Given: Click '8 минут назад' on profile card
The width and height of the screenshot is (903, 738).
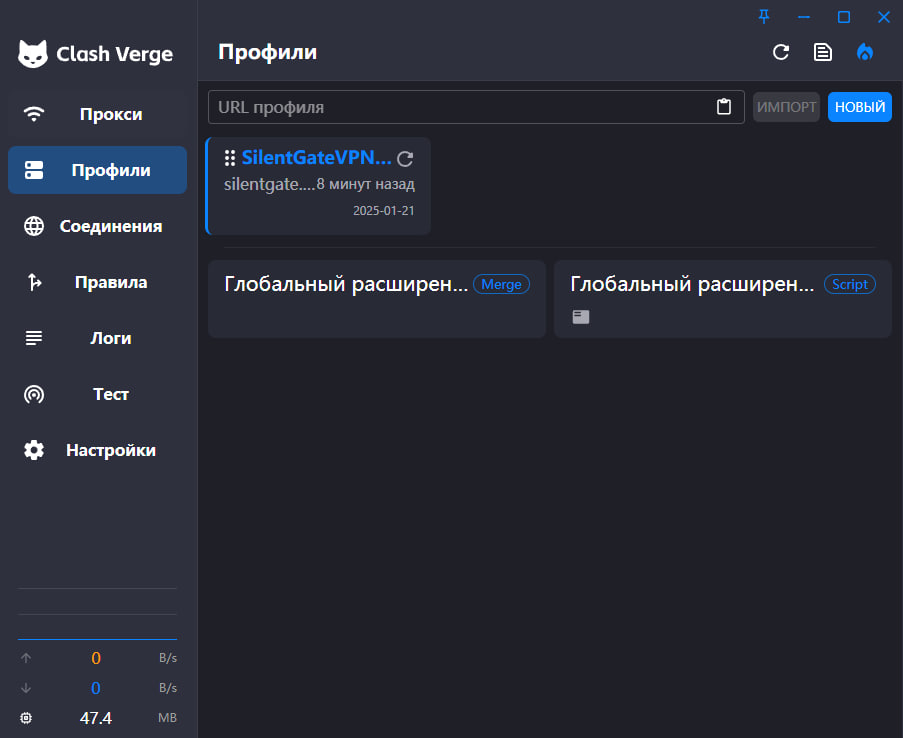Looking at the screenshot, I should (366, 184).
